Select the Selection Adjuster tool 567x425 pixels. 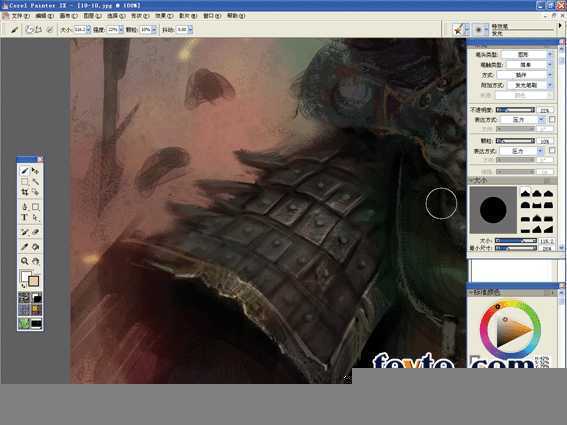click(x=35, y=192)
